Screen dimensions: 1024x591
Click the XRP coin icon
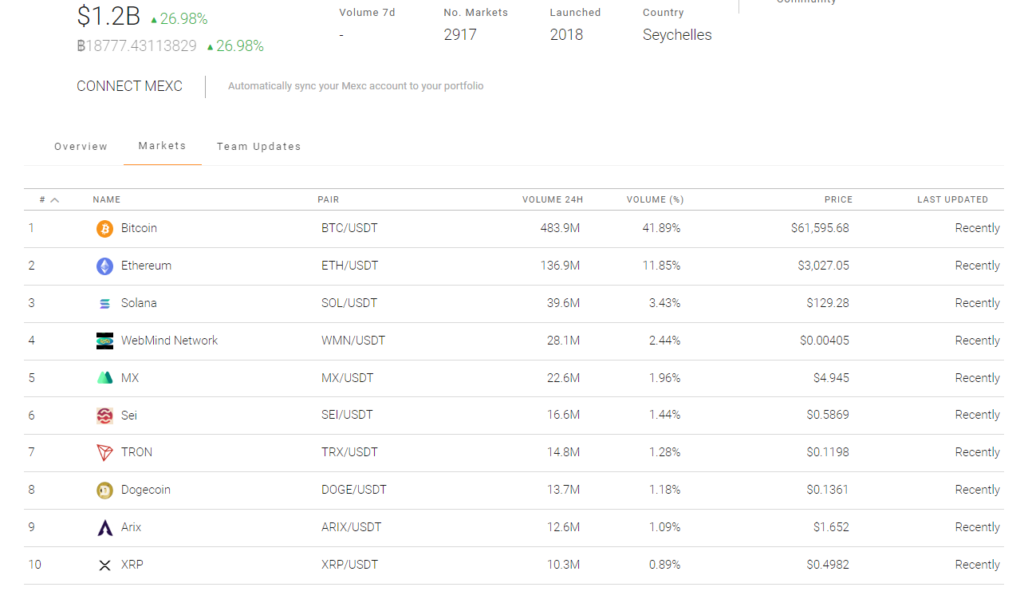(104, 565)
